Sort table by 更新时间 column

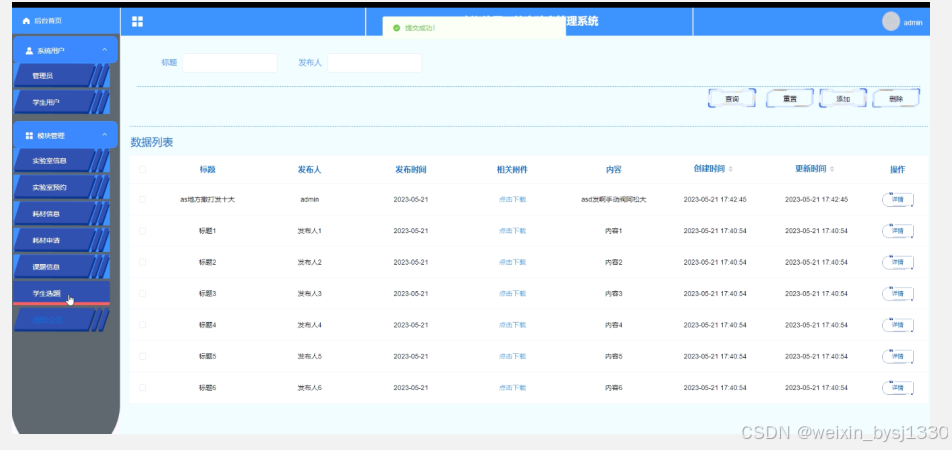(x=832, y=169)
